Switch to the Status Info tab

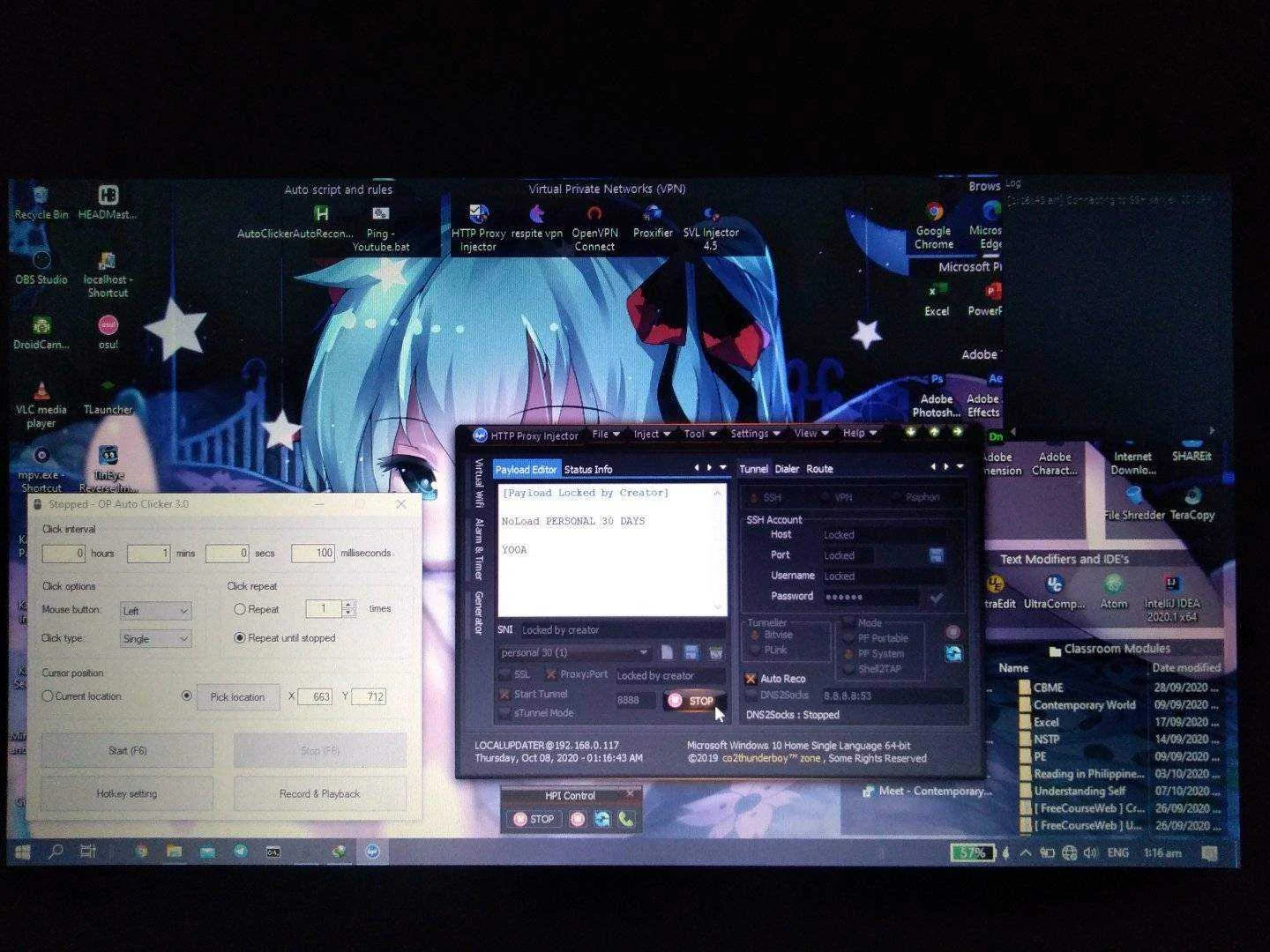click(588, 470)
